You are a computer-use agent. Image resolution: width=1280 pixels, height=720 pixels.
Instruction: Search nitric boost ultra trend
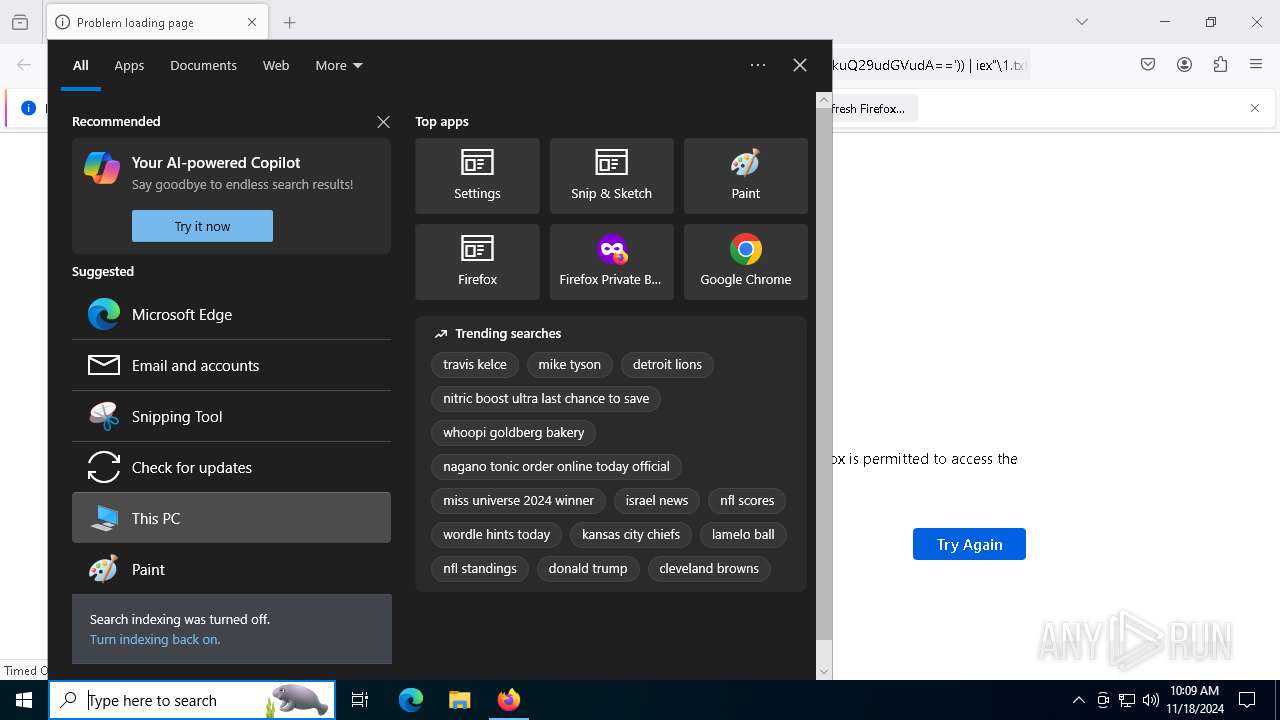point(546,399)
